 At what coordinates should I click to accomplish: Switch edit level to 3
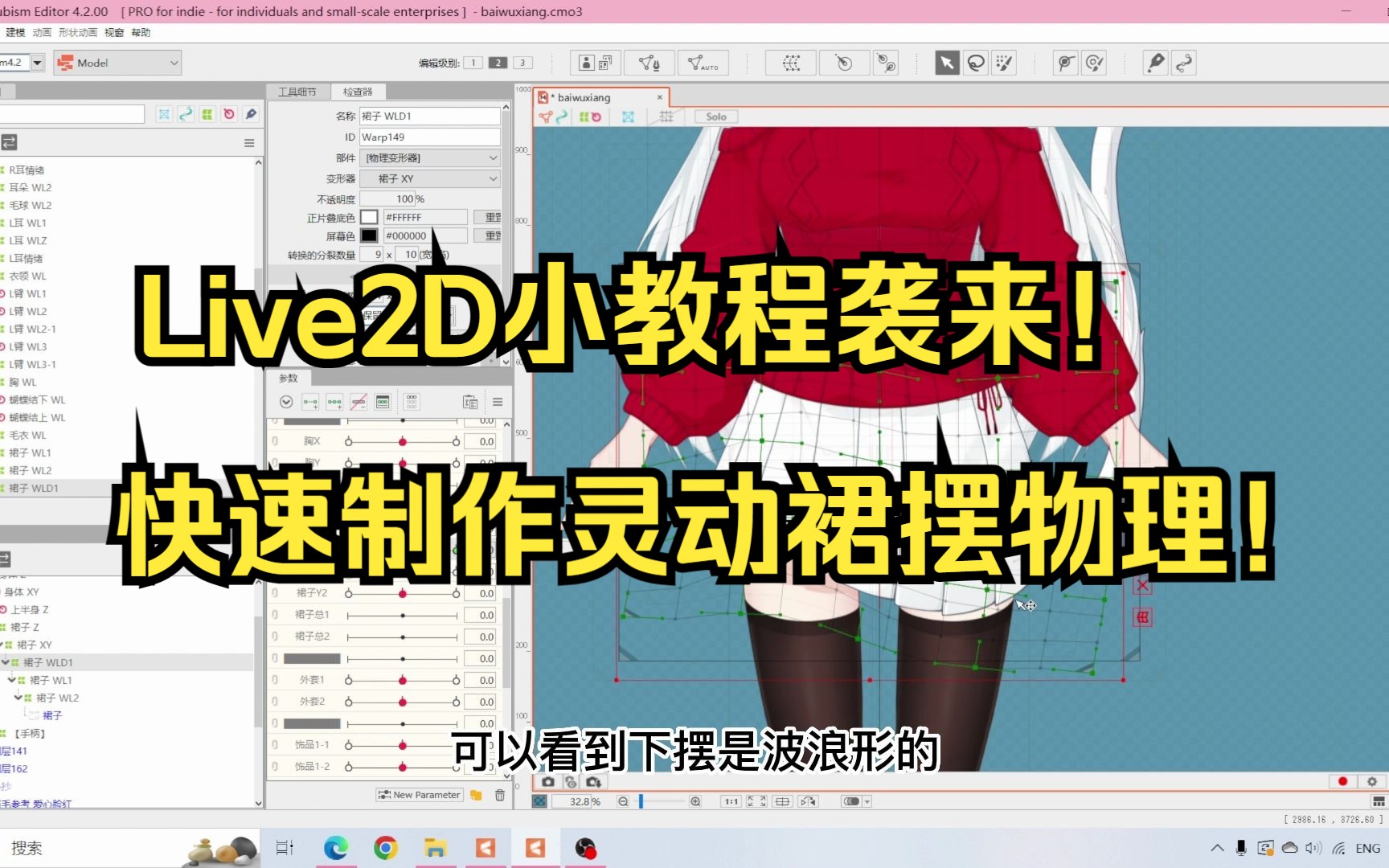tap(522, 63)
